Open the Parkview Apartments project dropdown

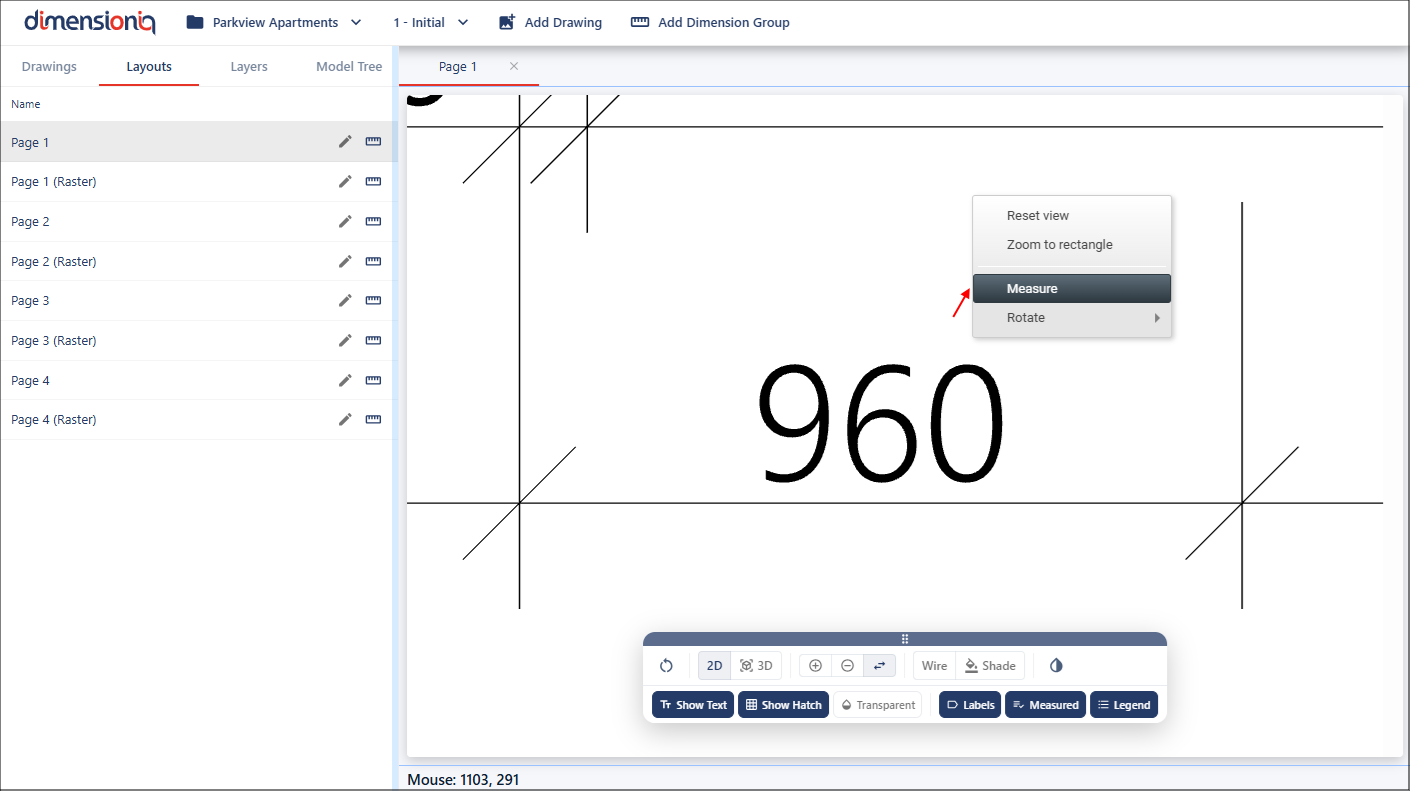[274, 22]
